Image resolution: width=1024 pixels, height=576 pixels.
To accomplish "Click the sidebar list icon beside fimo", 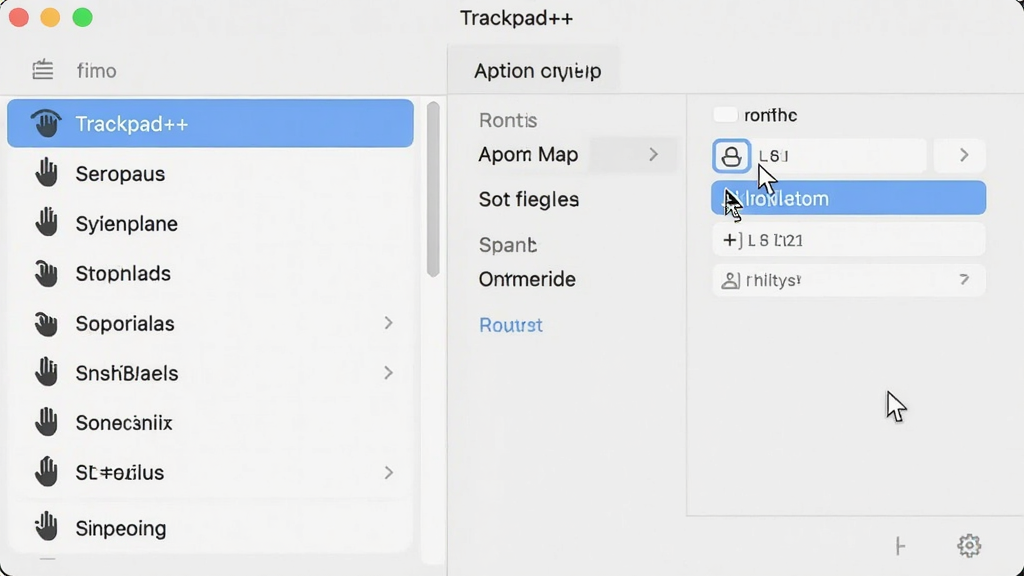I will coord(43,70).
